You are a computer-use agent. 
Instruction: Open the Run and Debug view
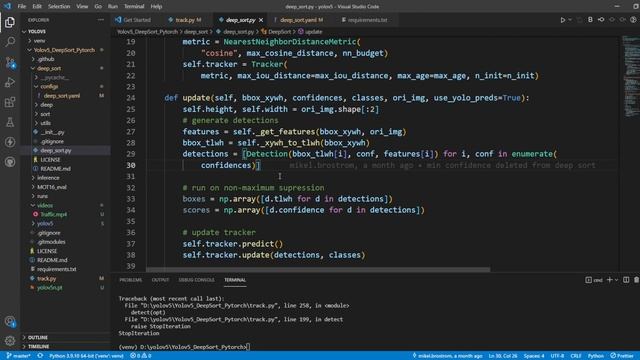[10, 82]
